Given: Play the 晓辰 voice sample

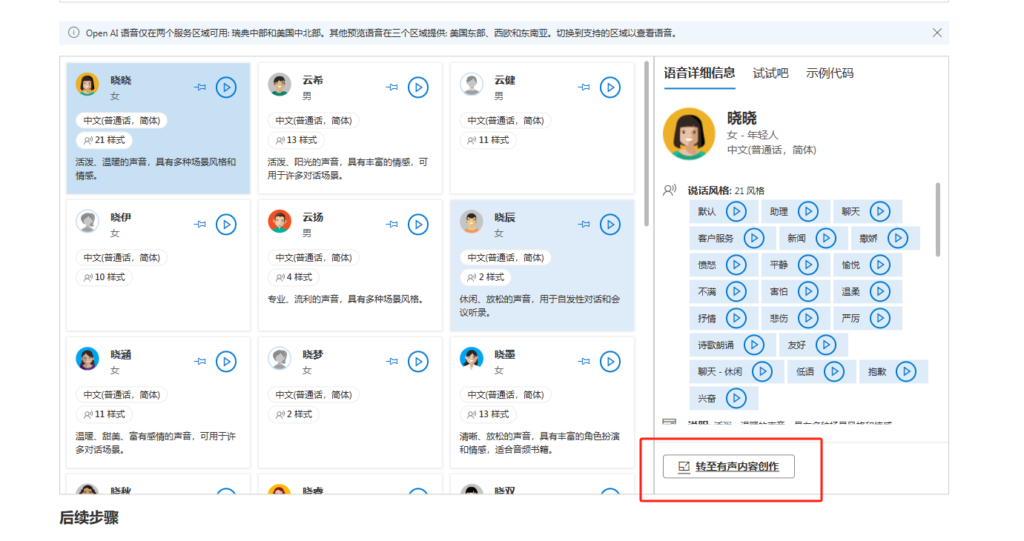Looking at the screenshot, I should 610,224.
